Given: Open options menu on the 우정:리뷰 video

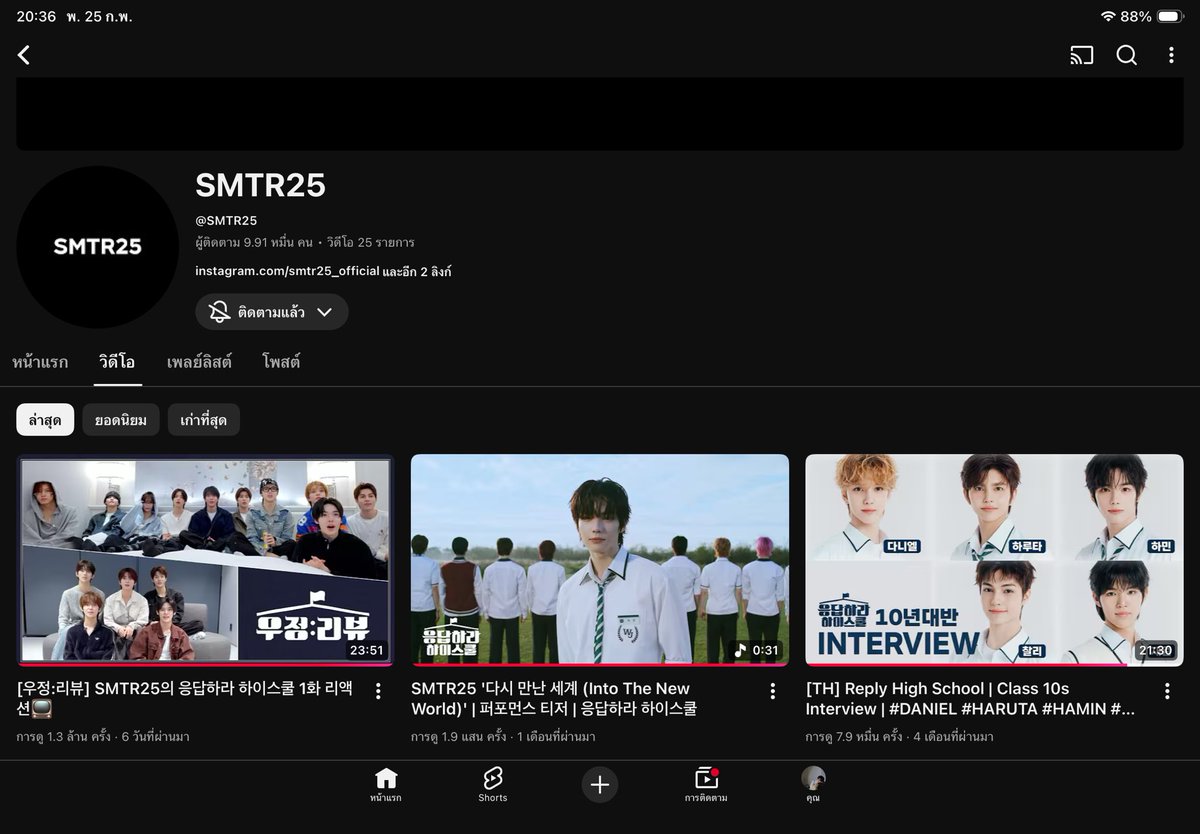Looking at the screenshot, I should pyautogui.click(x=377, y=691).
